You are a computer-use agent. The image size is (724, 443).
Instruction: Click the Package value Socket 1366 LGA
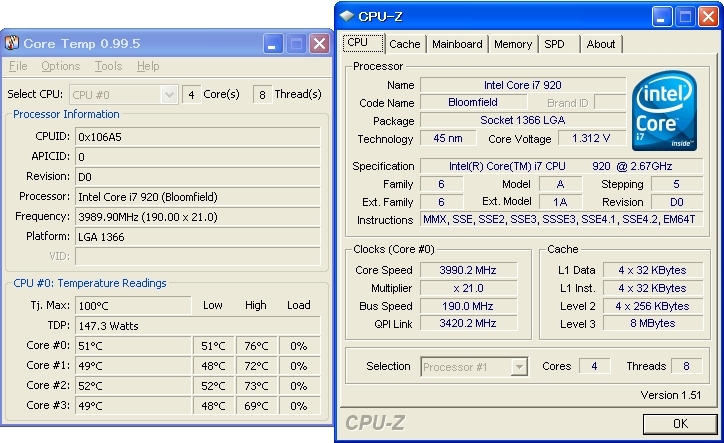pos(523,120)
